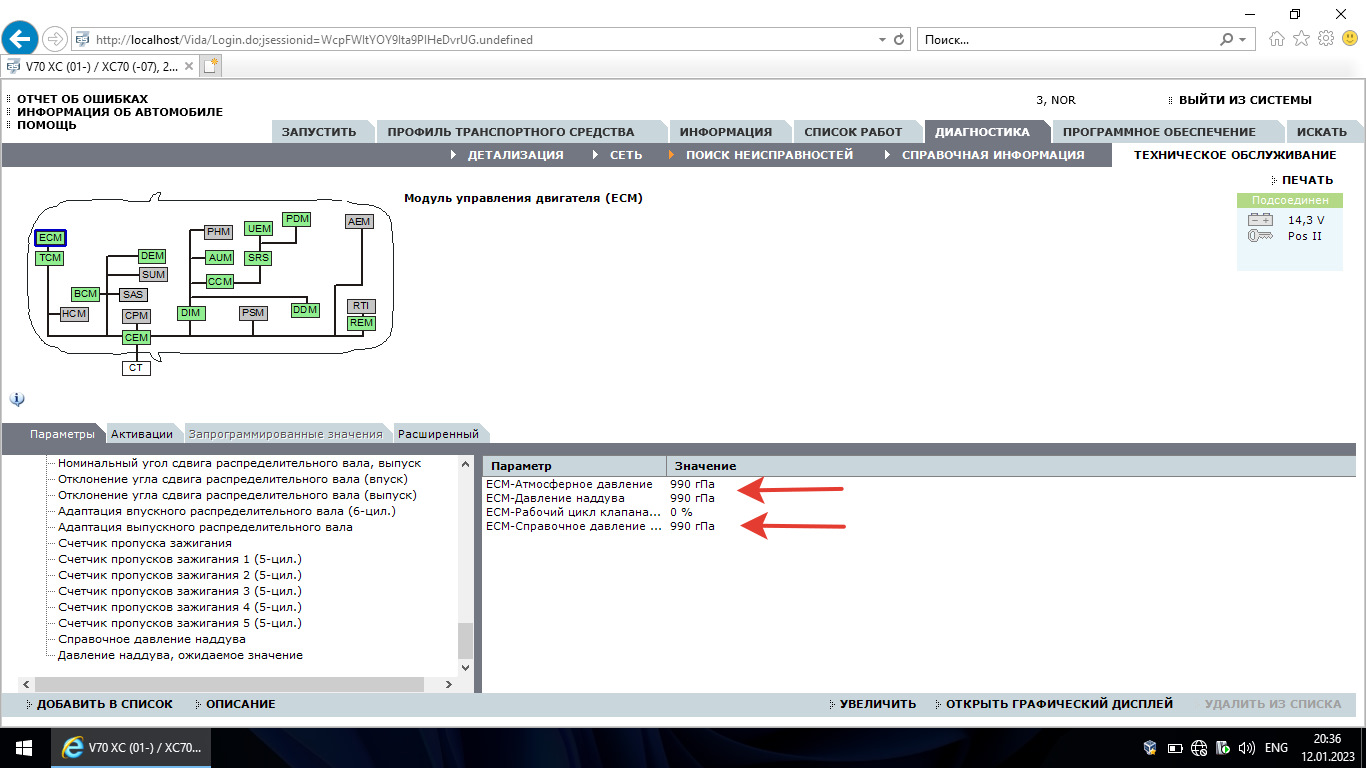This screenshot has width=1366, height=768.
Task: Click the ОПИСАНИЕ button
Action: point(240,704)
